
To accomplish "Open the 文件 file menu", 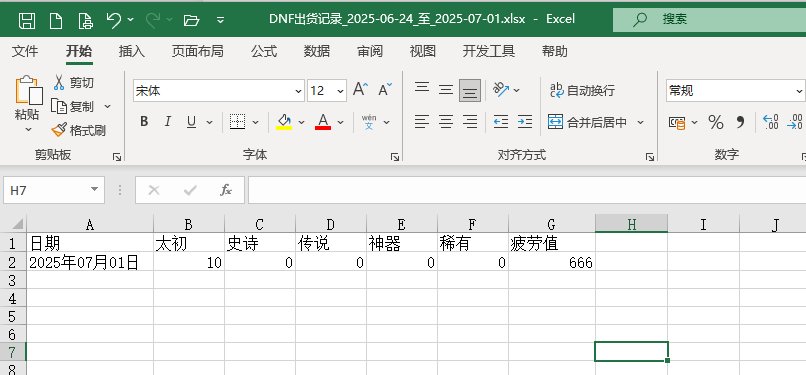I will [25, 51].
